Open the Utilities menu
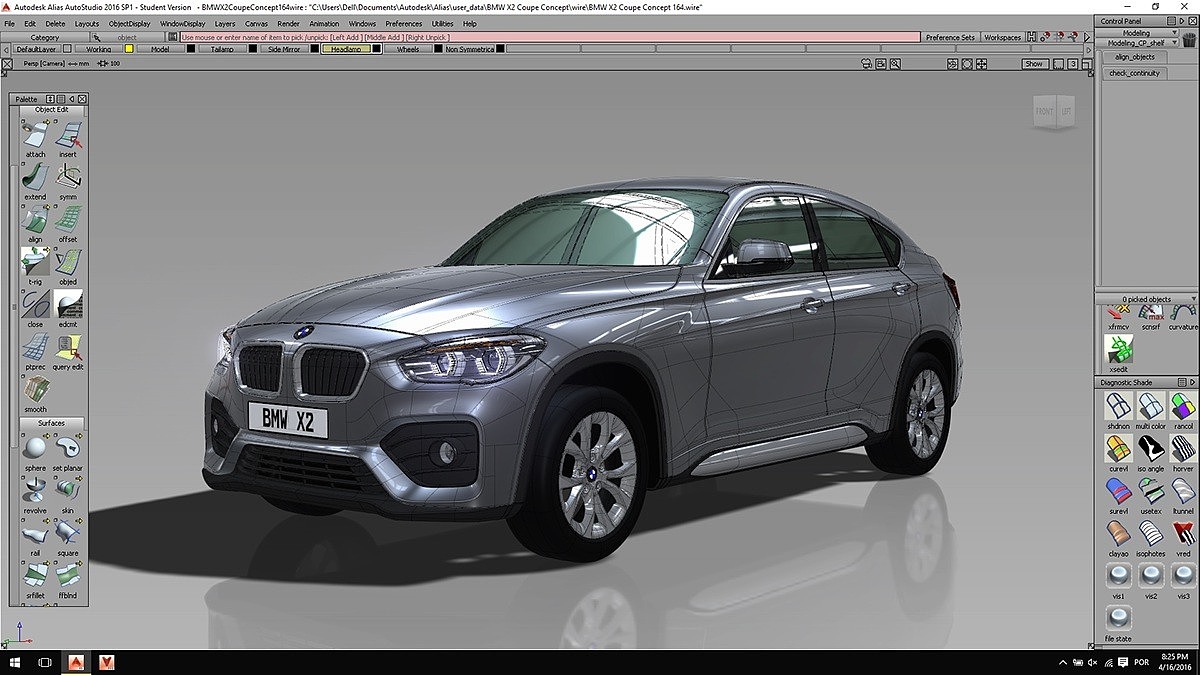Image resolution: width=1200 pixels, height=675 pixels. tap(442, 23)
